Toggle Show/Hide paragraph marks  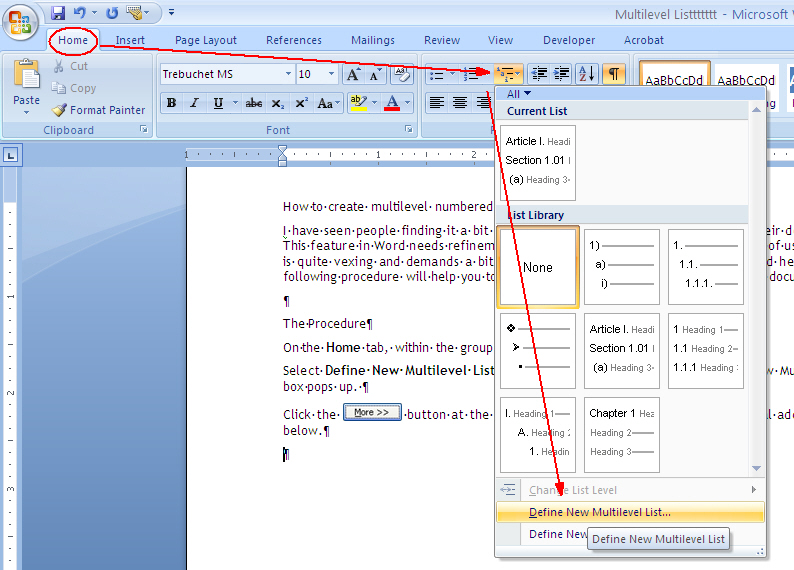[x=614, y=74]
